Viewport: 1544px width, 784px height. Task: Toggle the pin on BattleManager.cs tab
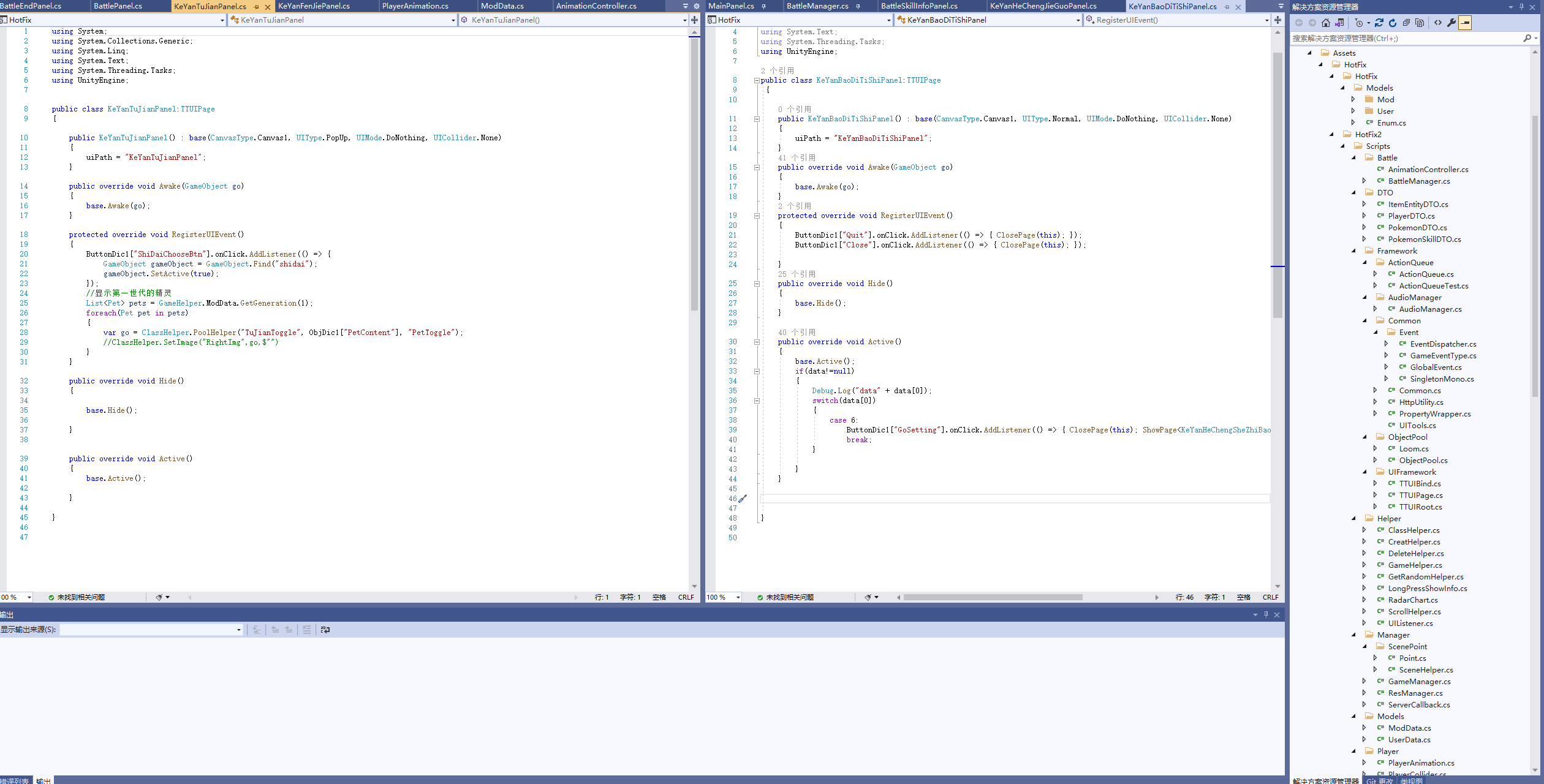point(858,6)
